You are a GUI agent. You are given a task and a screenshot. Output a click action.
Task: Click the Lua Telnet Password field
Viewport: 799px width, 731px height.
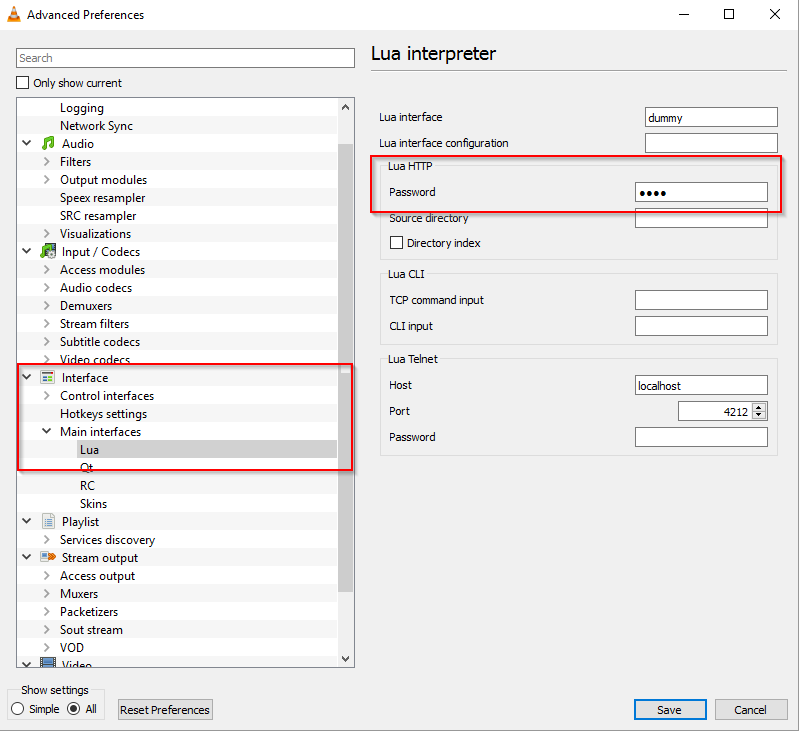tap(701, 437)
